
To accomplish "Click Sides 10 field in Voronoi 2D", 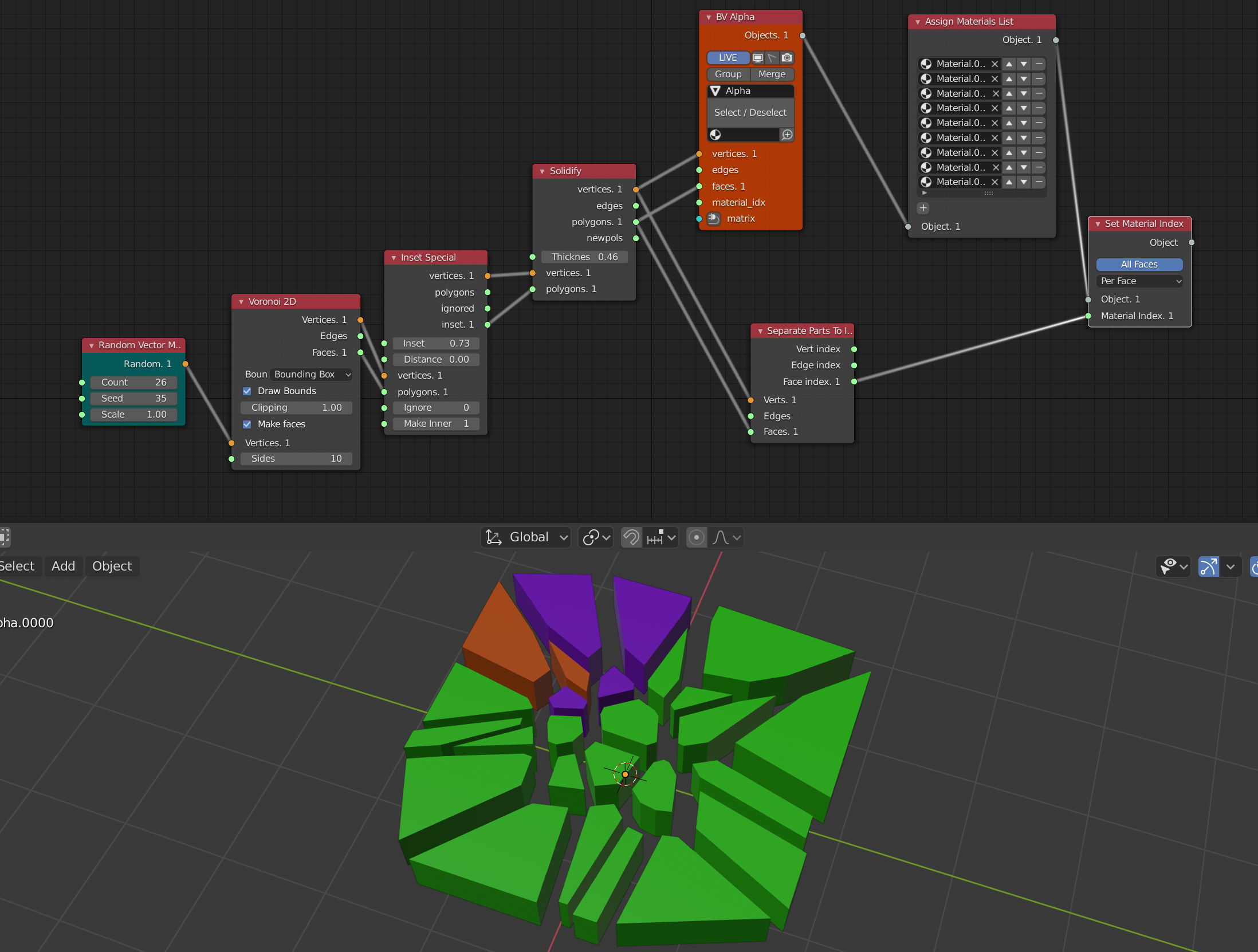I will [x=296, y=459].
